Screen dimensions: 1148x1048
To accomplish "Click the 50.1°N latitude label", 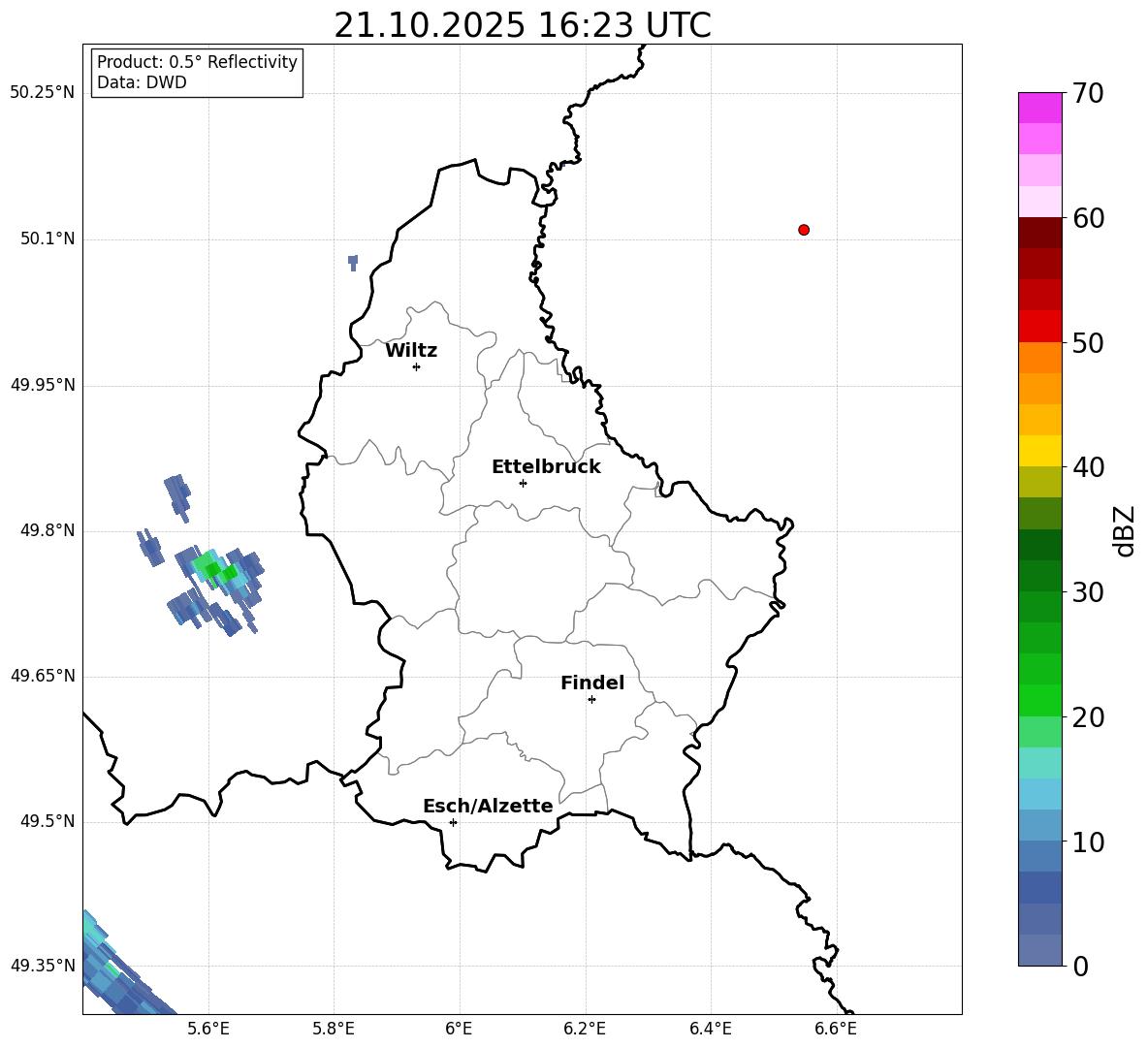I will click(48, 239).
